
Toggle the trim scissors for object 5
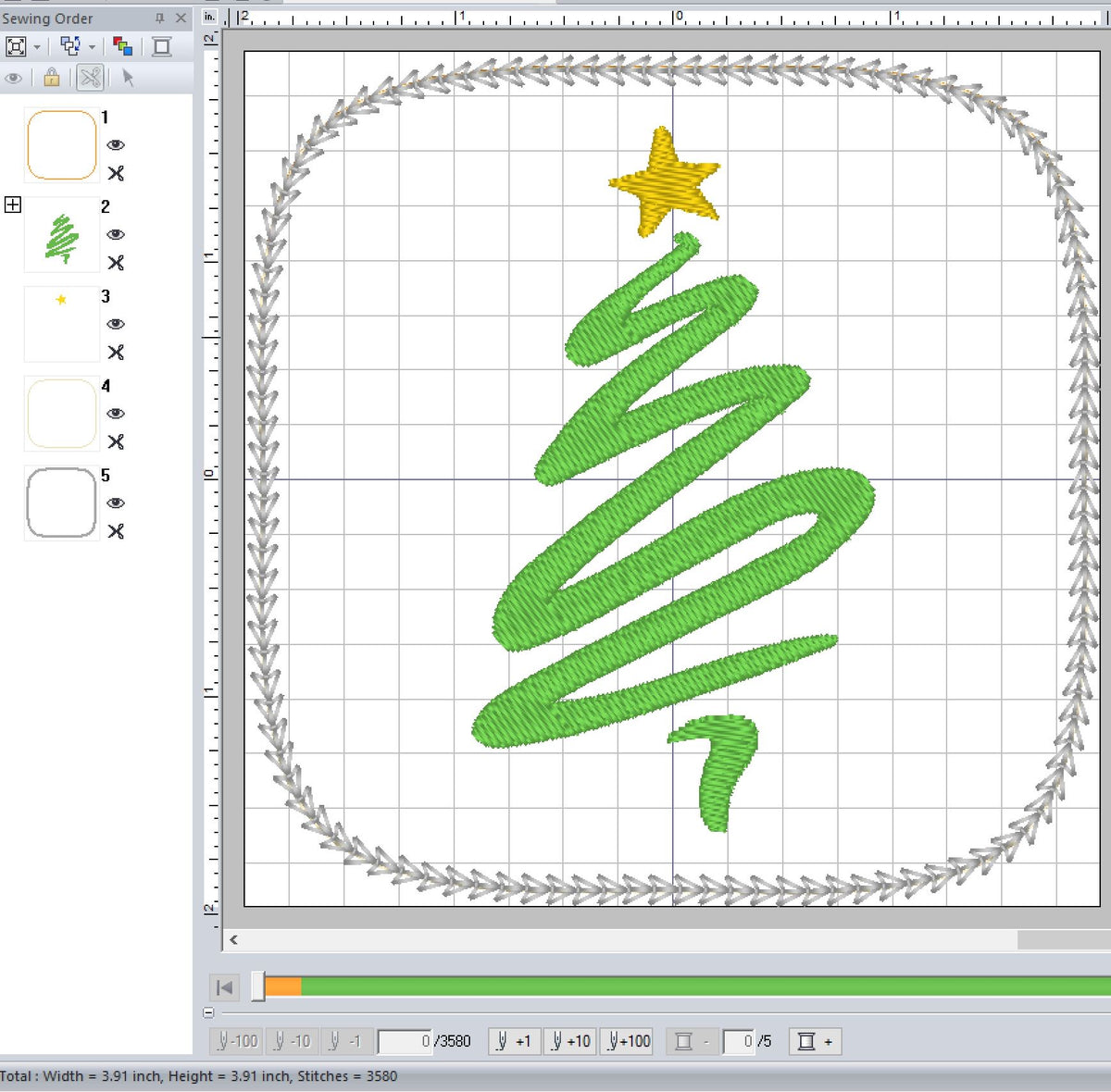115,531
